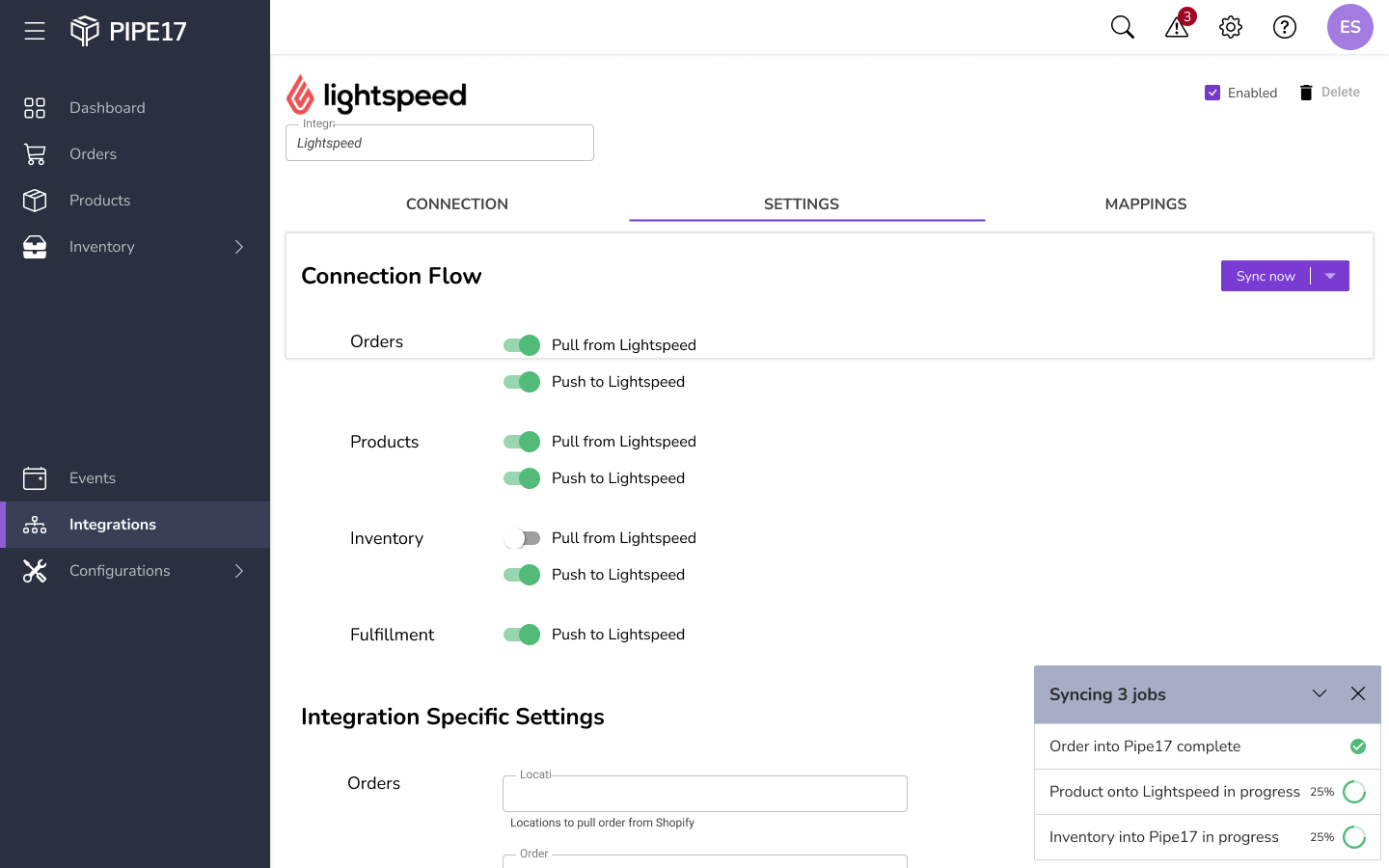This screenshot has height=868, width=1389.
Task: Close the Syncing 3 jobs panel
Action: [1358, 693]
